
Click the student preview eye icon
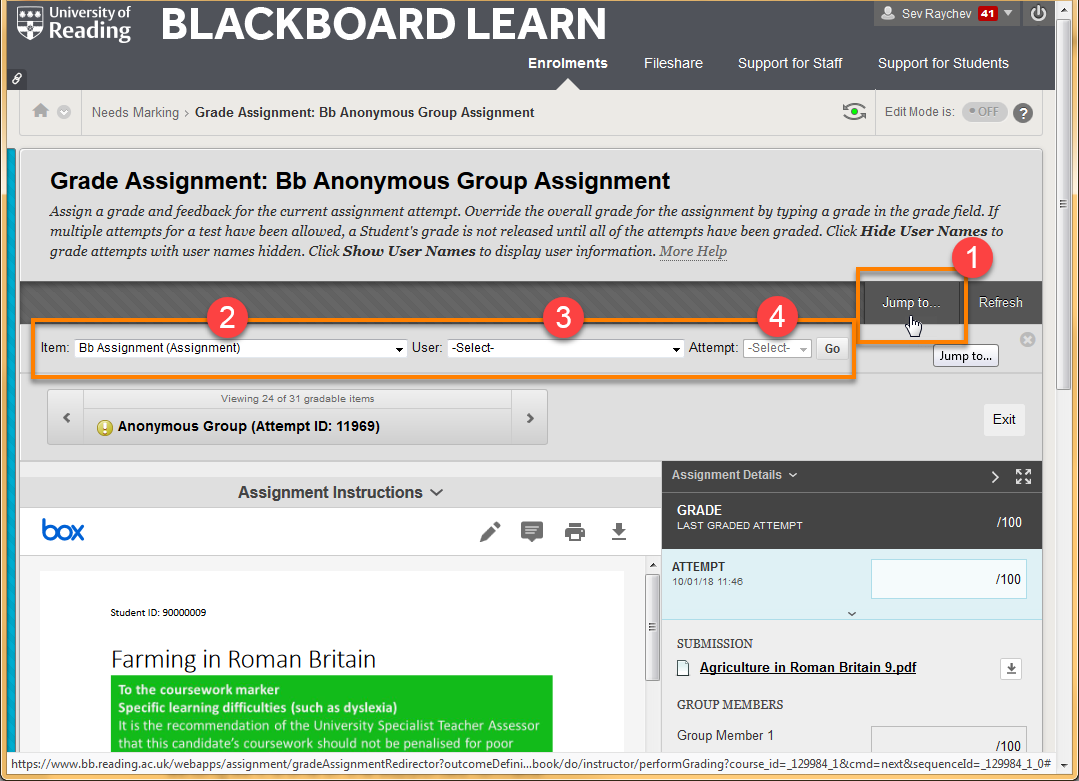tap(854, 111)
